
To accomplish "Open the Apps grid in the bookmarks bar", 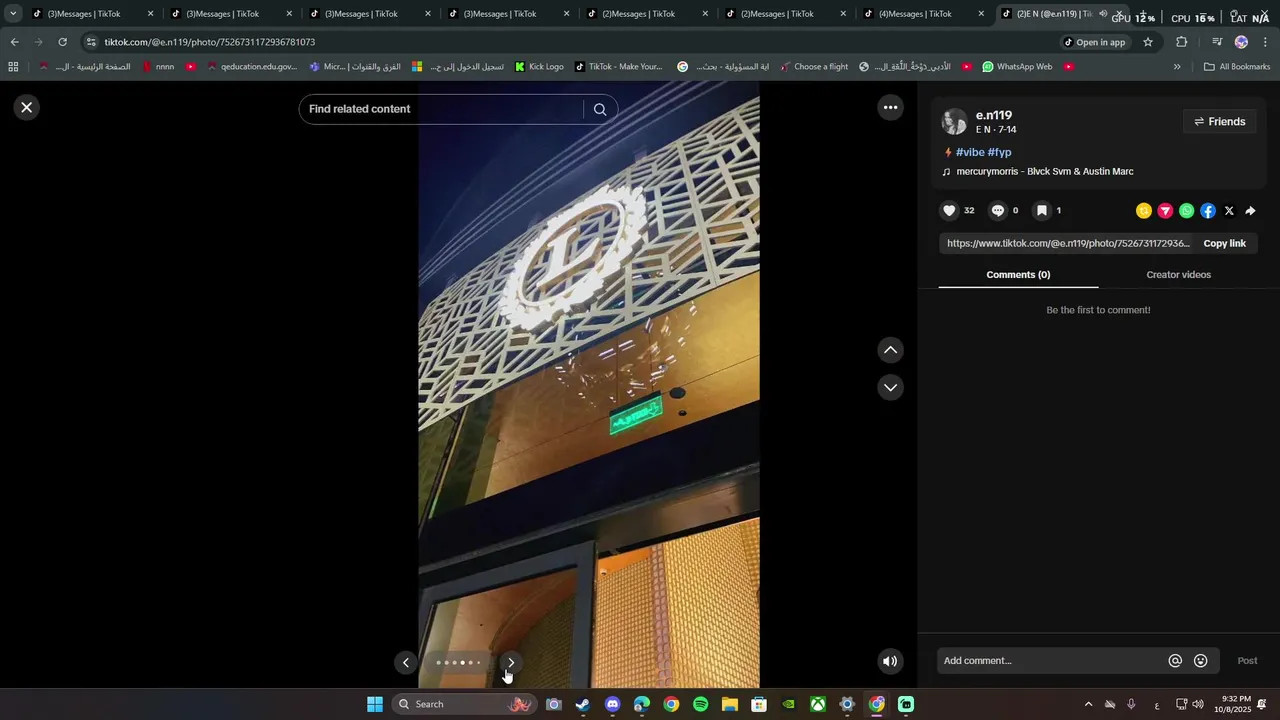I will (13, 67).
